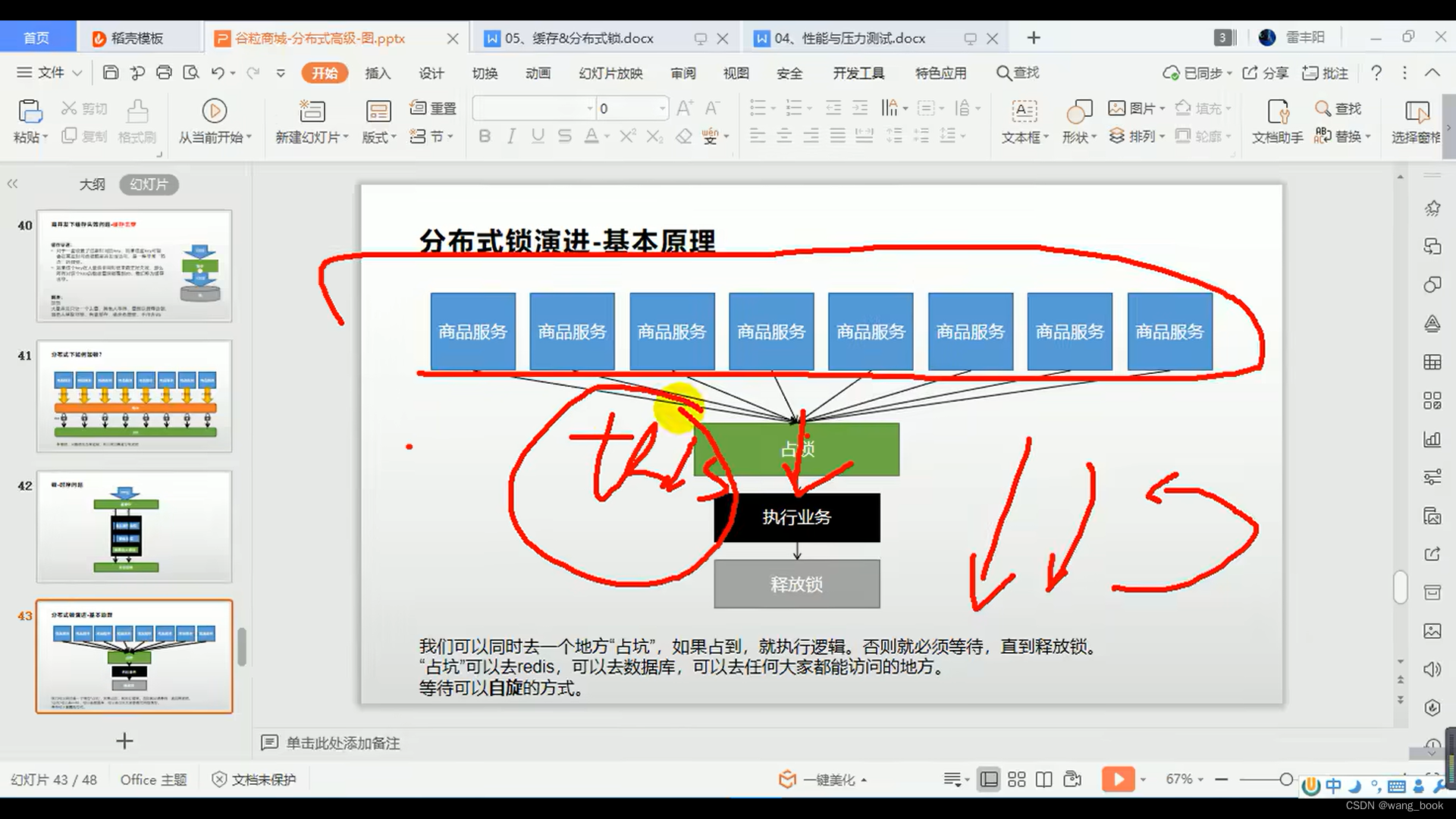This screenshot has height=819, width=1456.
Task: Expand the 开始 ribbon tab dropdown
Action: click(324, 72)
